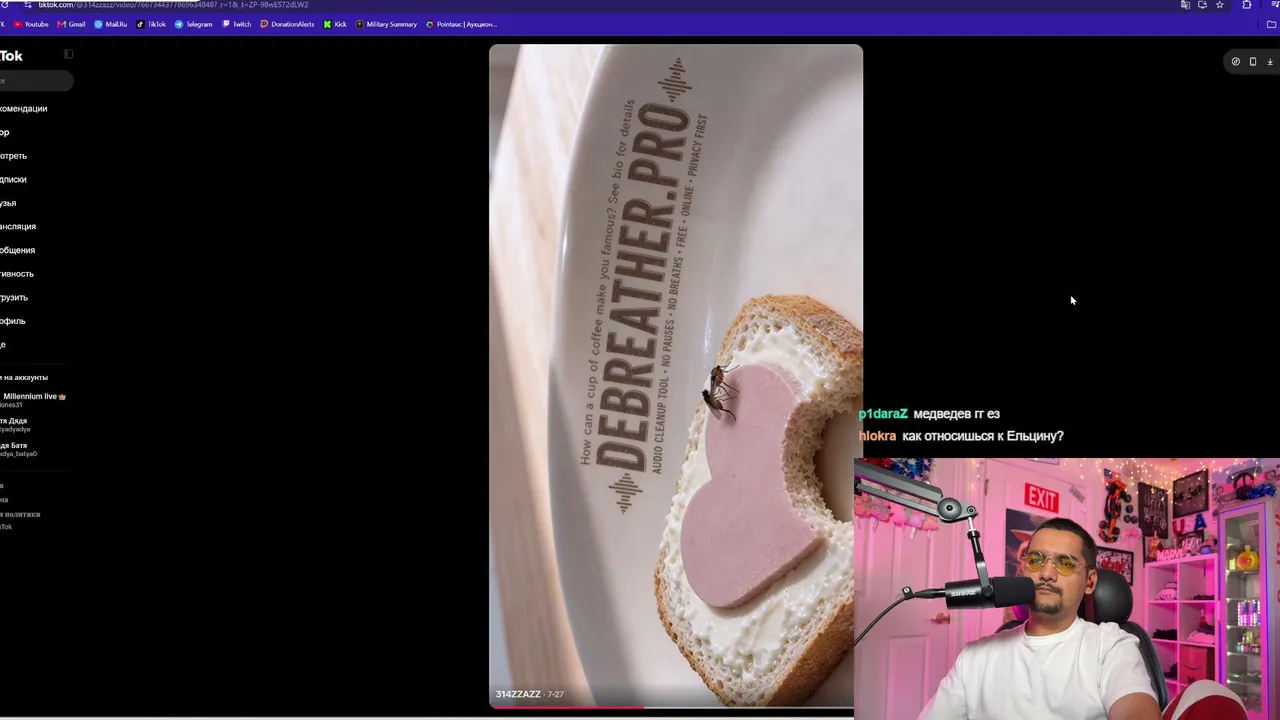Open the Military Summary bookmark
Image resolution: width=1280 pixels, height=720 pixels.
(386, 24)
